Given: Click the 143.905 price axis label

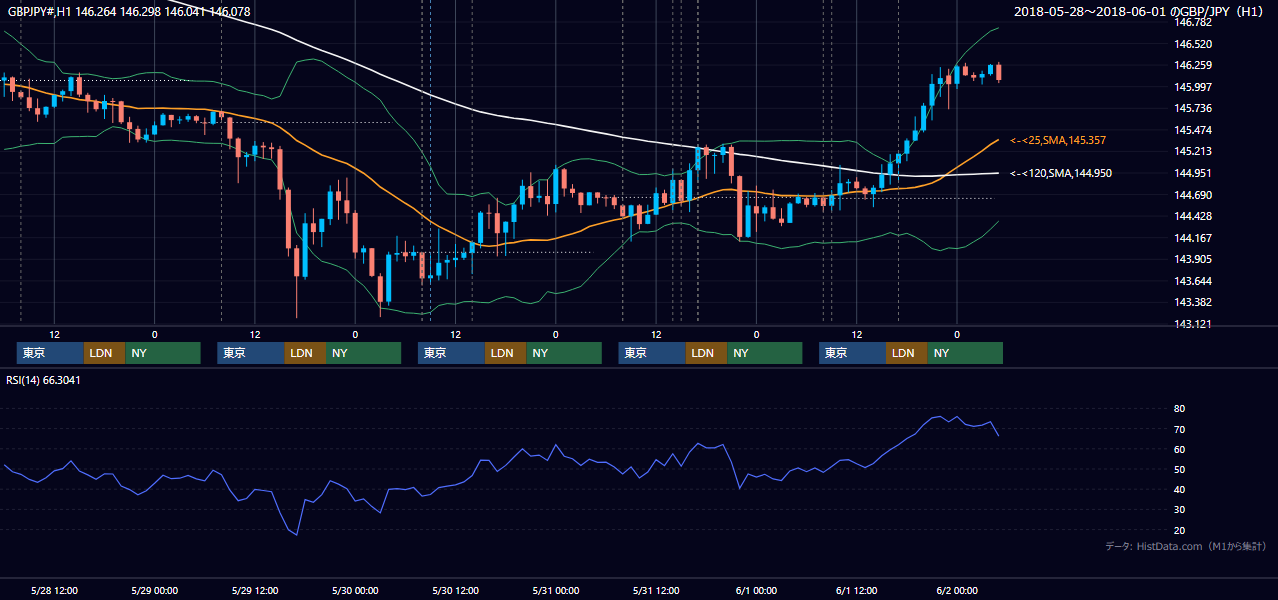Looking at the screenshot, I should [1193, 259].
